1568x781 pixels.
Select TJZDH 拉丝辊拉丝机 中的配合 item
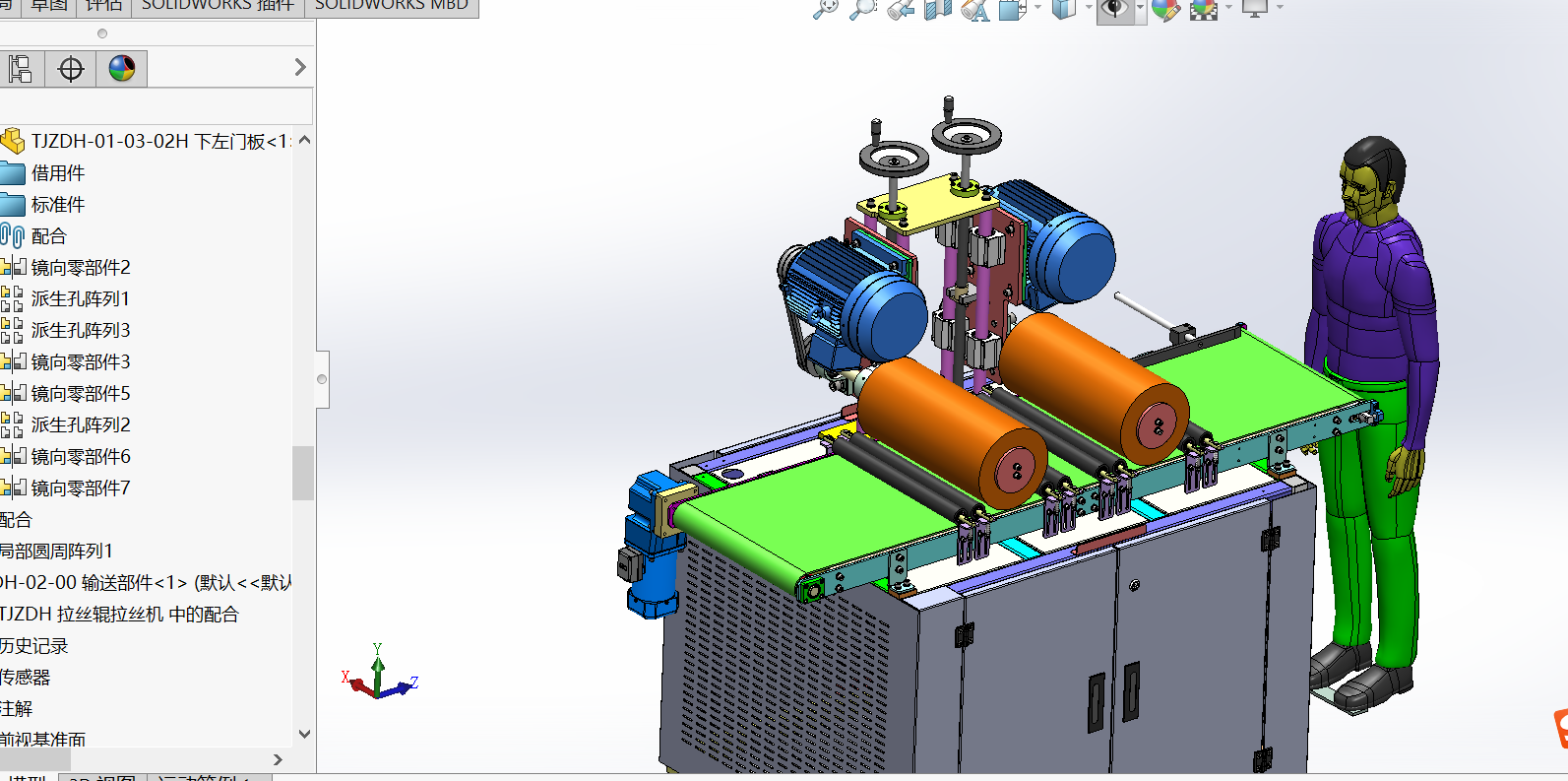[x=119, y=615]
